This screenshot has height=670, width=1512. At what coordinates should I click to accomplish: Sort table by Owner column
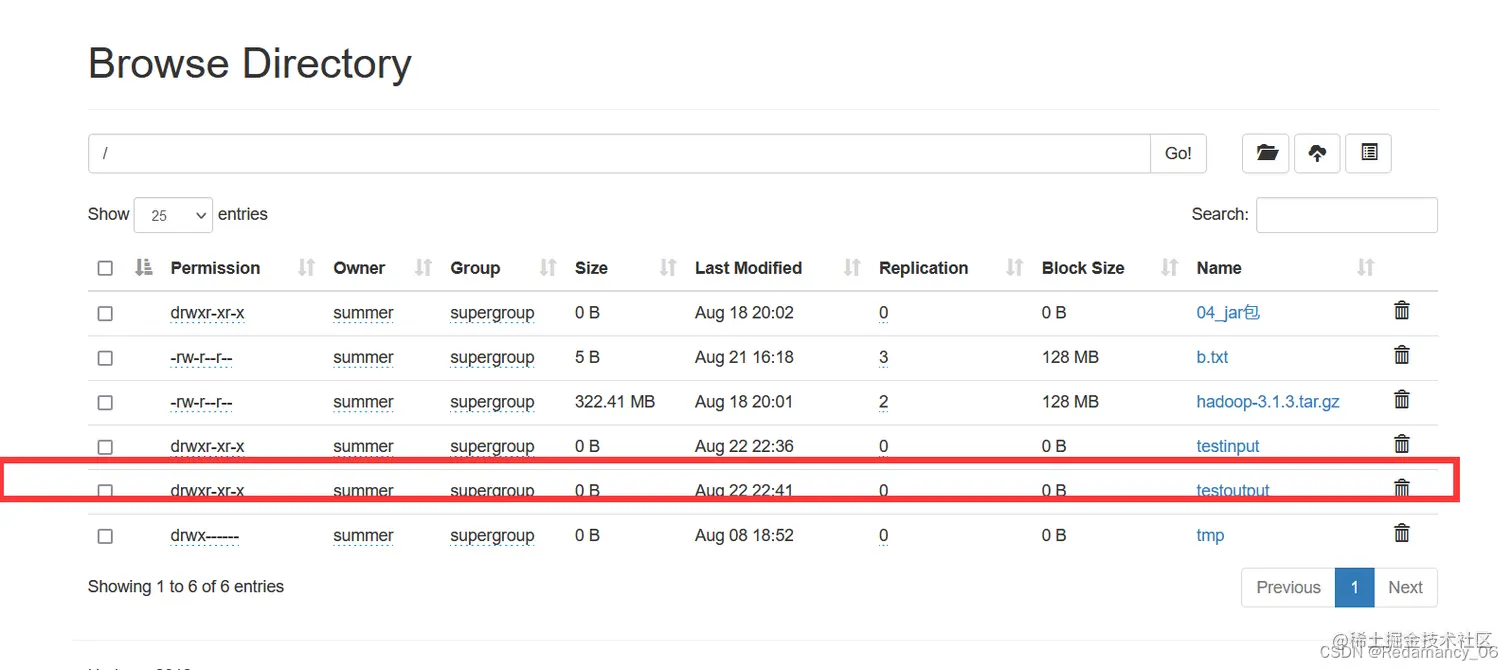(423, 267)
